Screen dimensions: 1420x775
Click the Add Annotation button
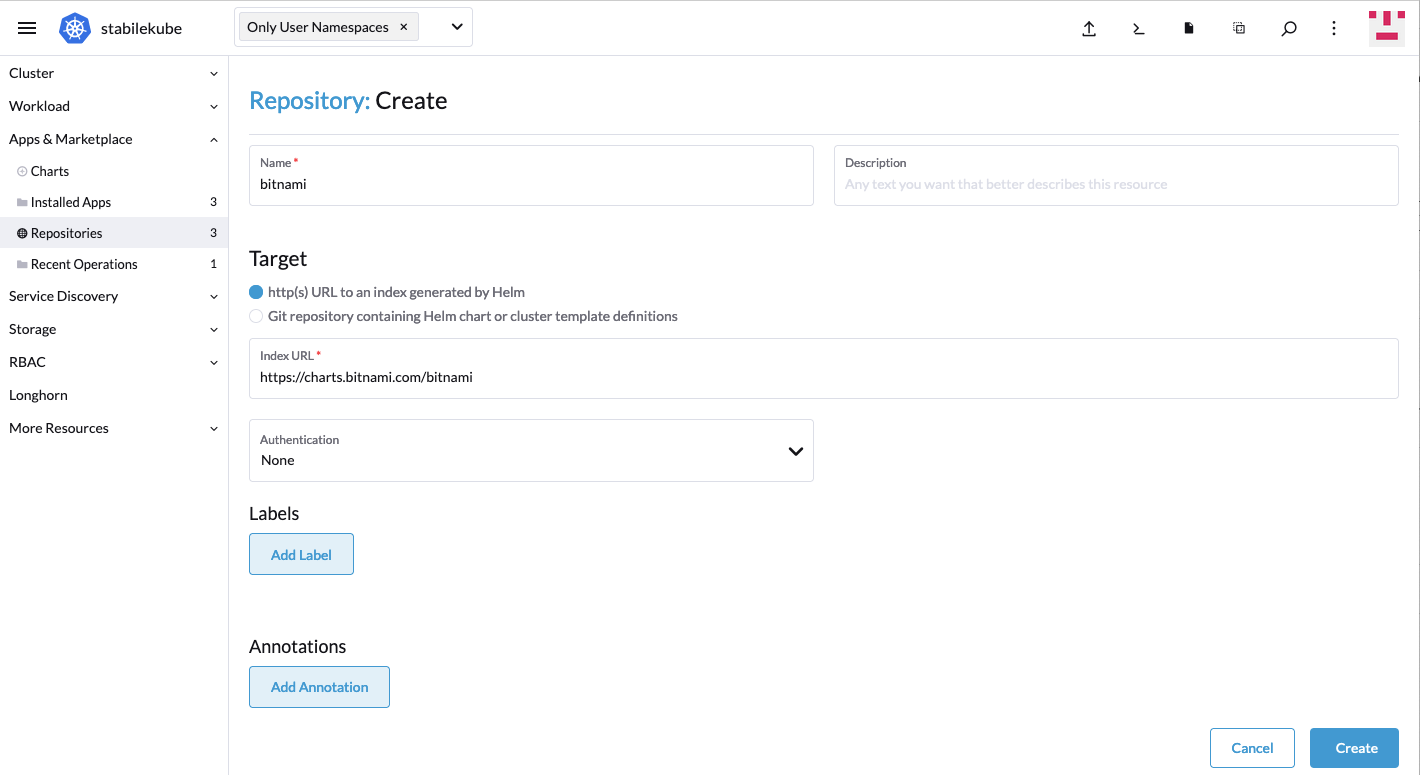pyautogui.click(x=319, y=687)
